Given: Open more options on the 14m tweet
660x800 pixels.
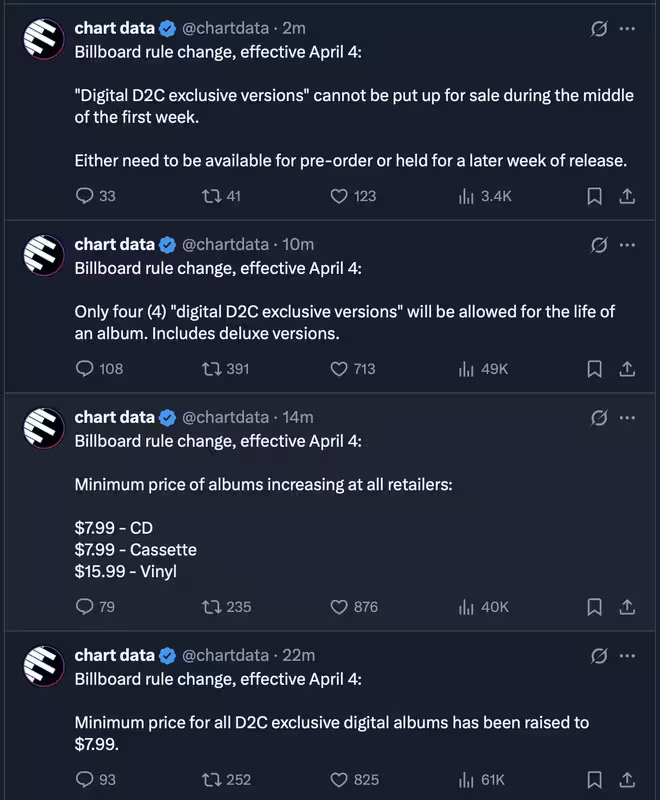Looking at the screenshot, I should [627, 418].
